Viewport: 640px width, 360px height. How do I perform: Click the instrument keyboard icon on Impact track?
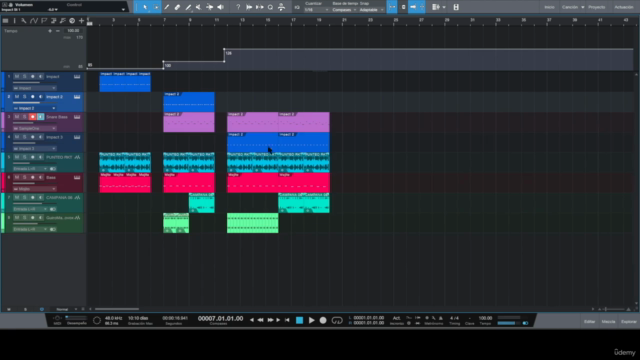tap(77, 77)
